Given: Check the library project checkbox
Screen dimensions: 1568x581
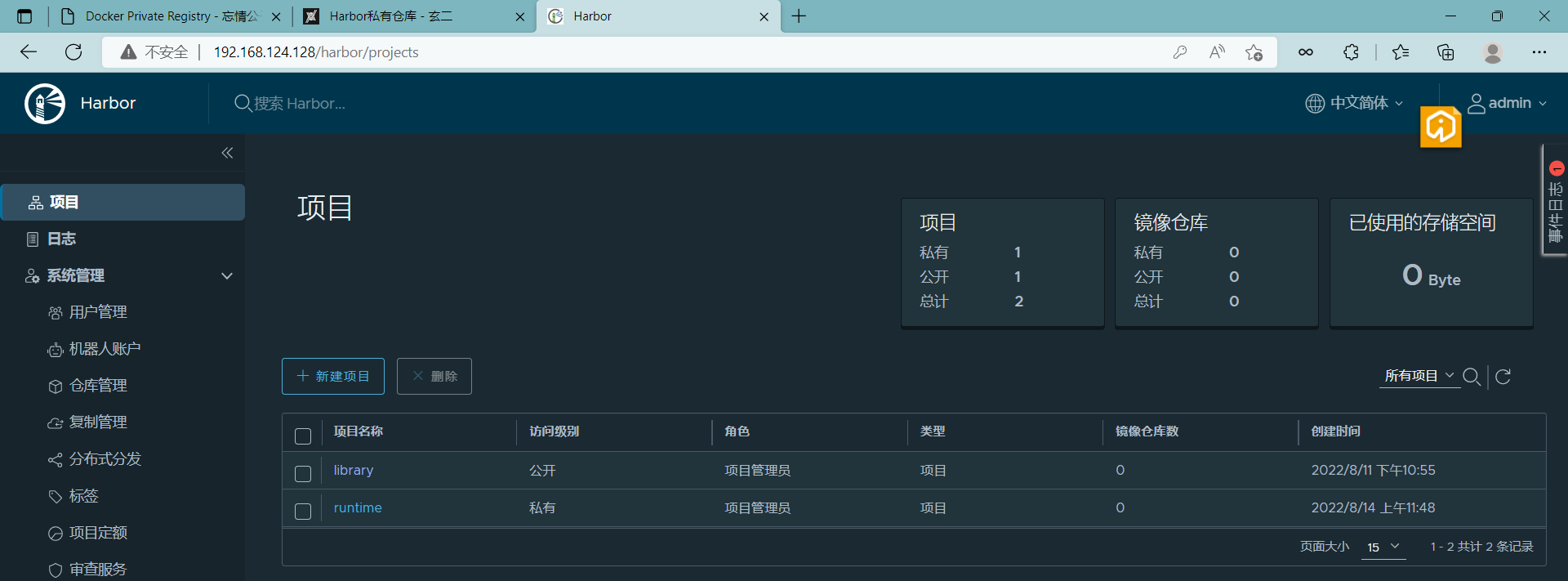Looking at the screenshot, I should point(303,474).
